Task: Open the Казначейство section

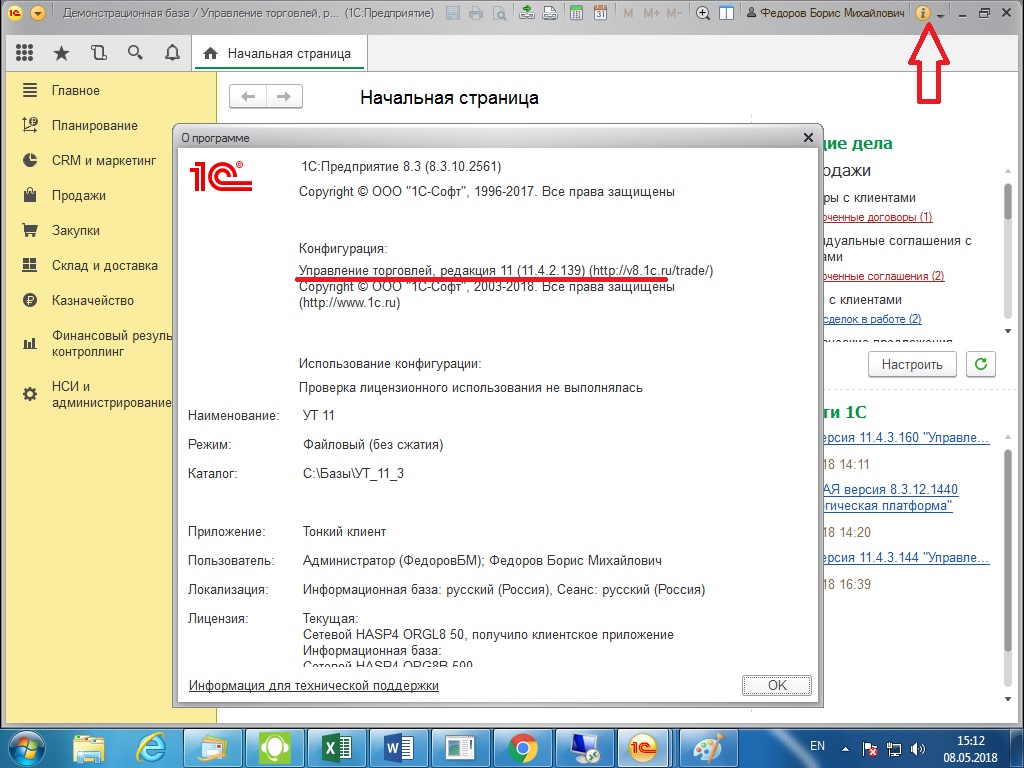Action: coord(93,300)
